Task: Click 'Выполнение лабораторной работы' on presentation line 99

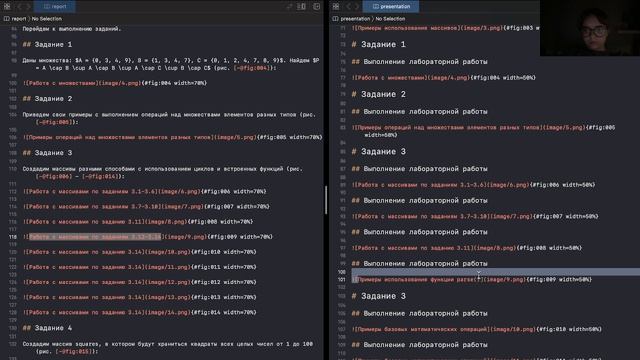Action: click(x=425, y=264)
